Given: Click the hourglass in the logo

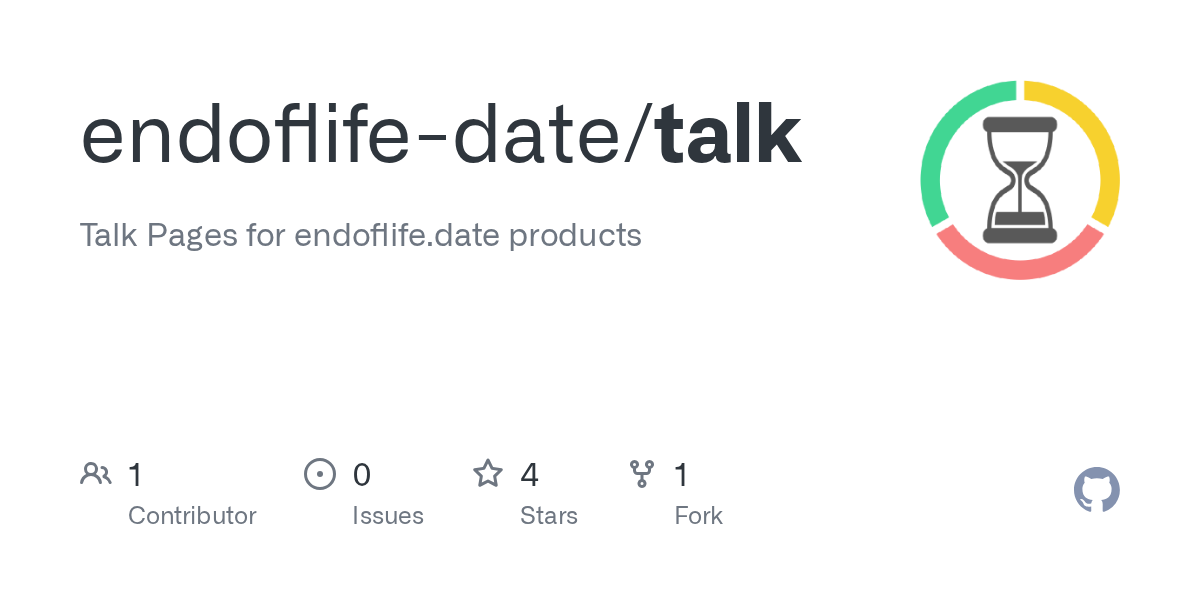Looking at the screenshot, I should [1019, 180].
